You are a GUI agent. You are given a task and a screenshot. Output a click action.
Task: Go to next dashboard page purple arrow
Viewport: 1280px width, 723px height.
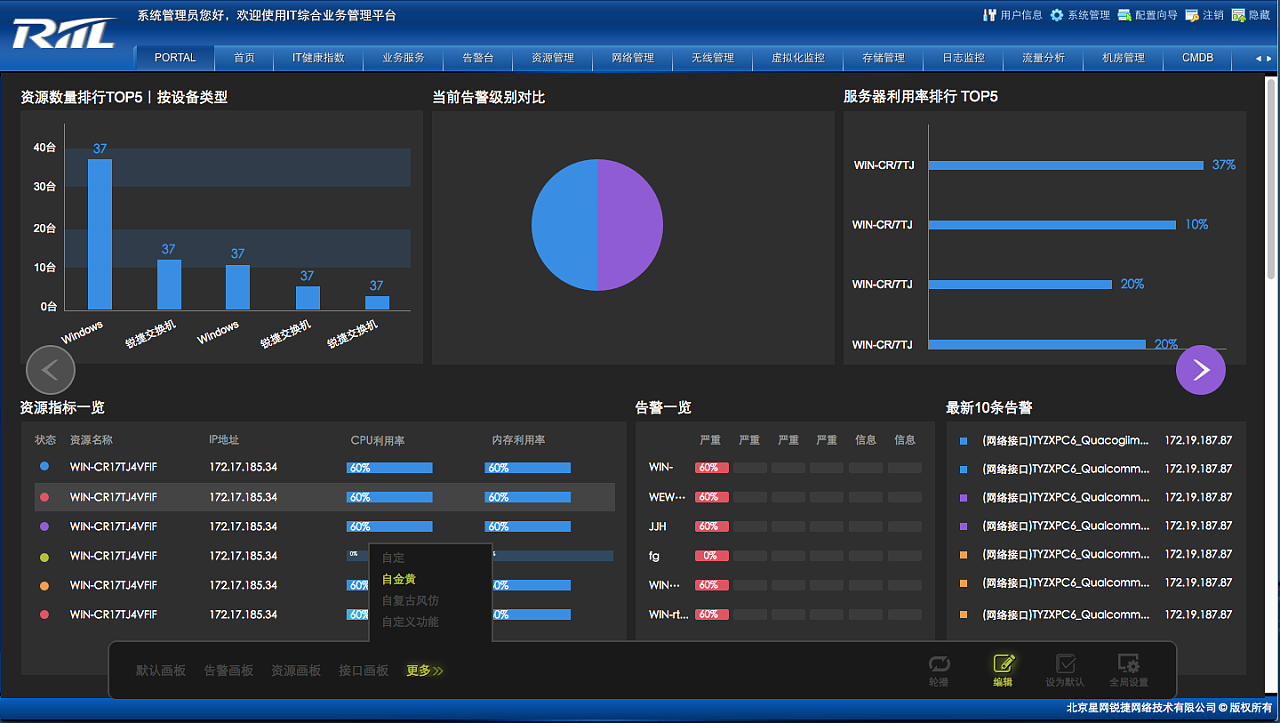[1201, 370]
